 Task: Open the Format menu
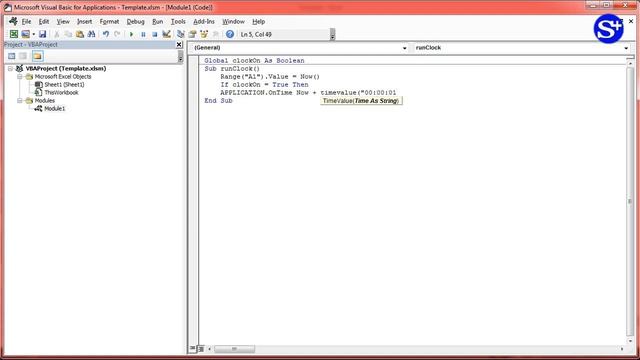click(x=109, y=21)
